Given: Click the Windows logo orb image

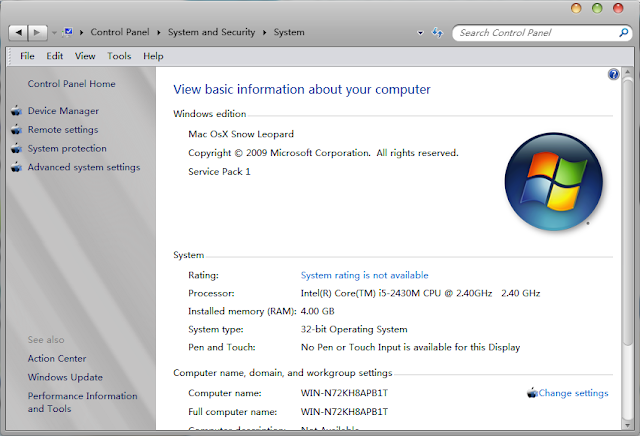Looking at the screenshot, I should click(554, 182).
